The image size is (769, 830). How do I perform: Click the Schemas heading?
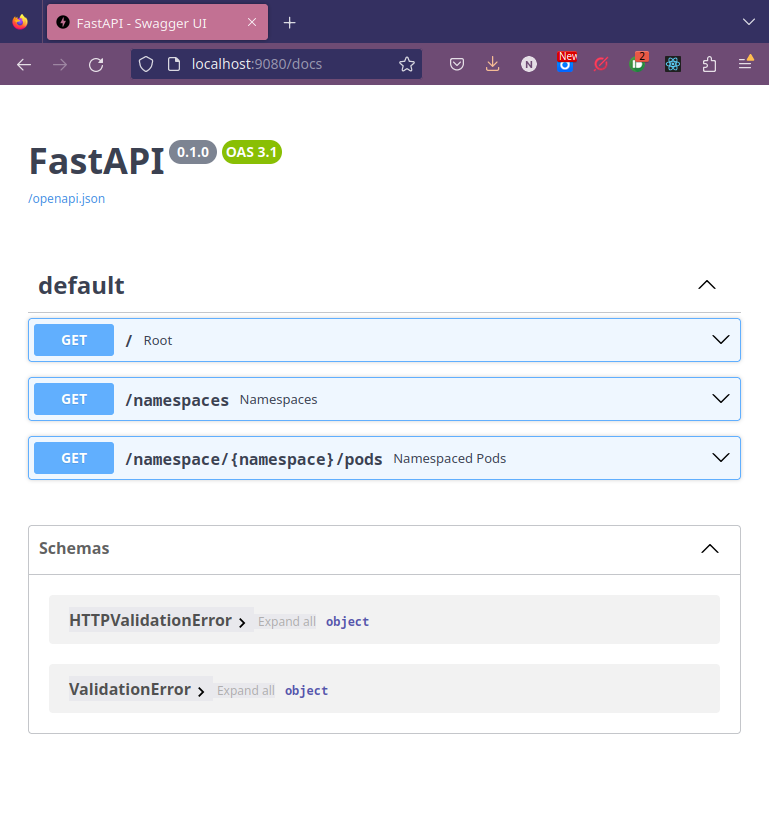(x=74, y=548)
